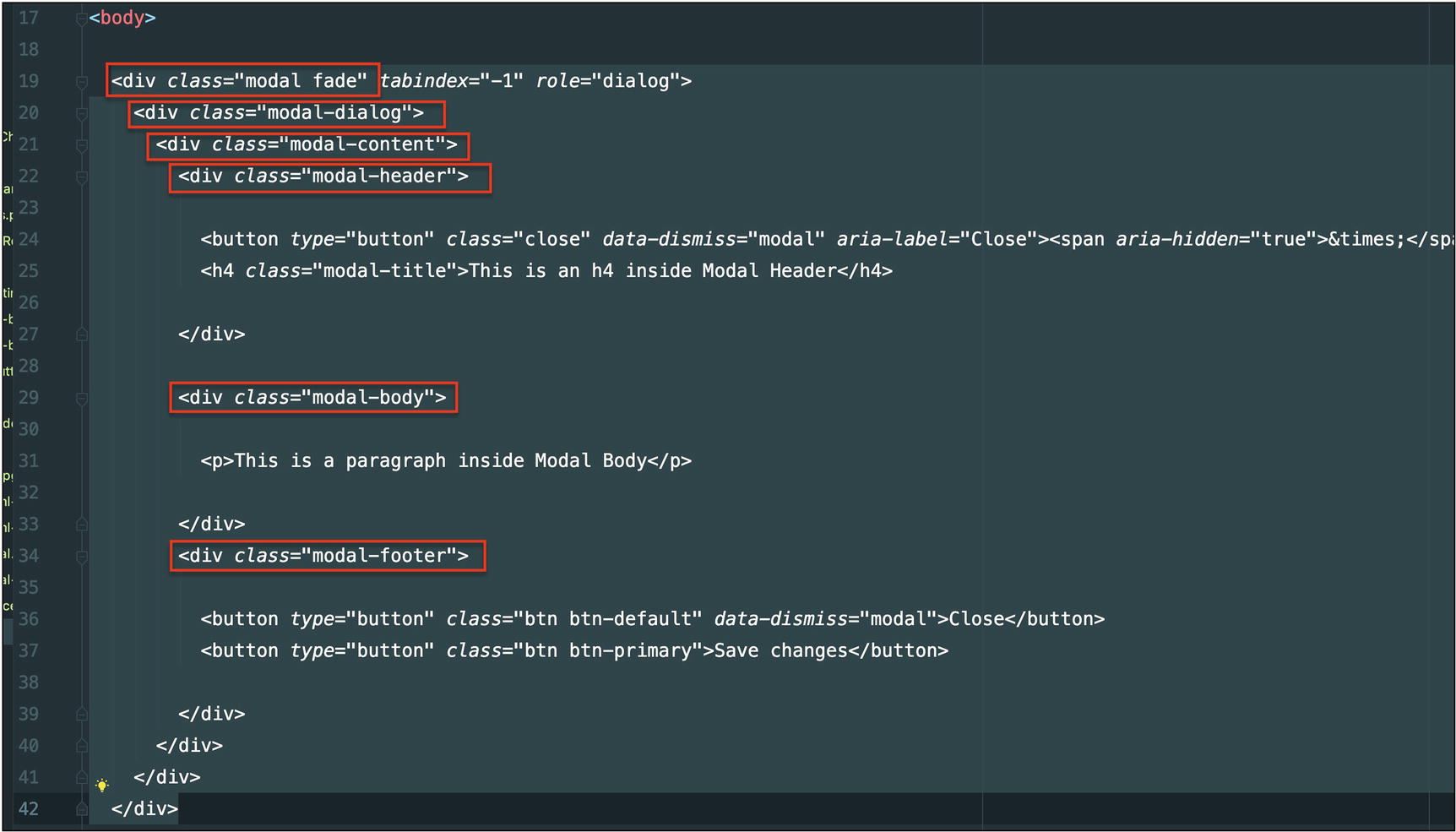Fold the modal fade div block

pyautogui.click(x=82, y=82)
